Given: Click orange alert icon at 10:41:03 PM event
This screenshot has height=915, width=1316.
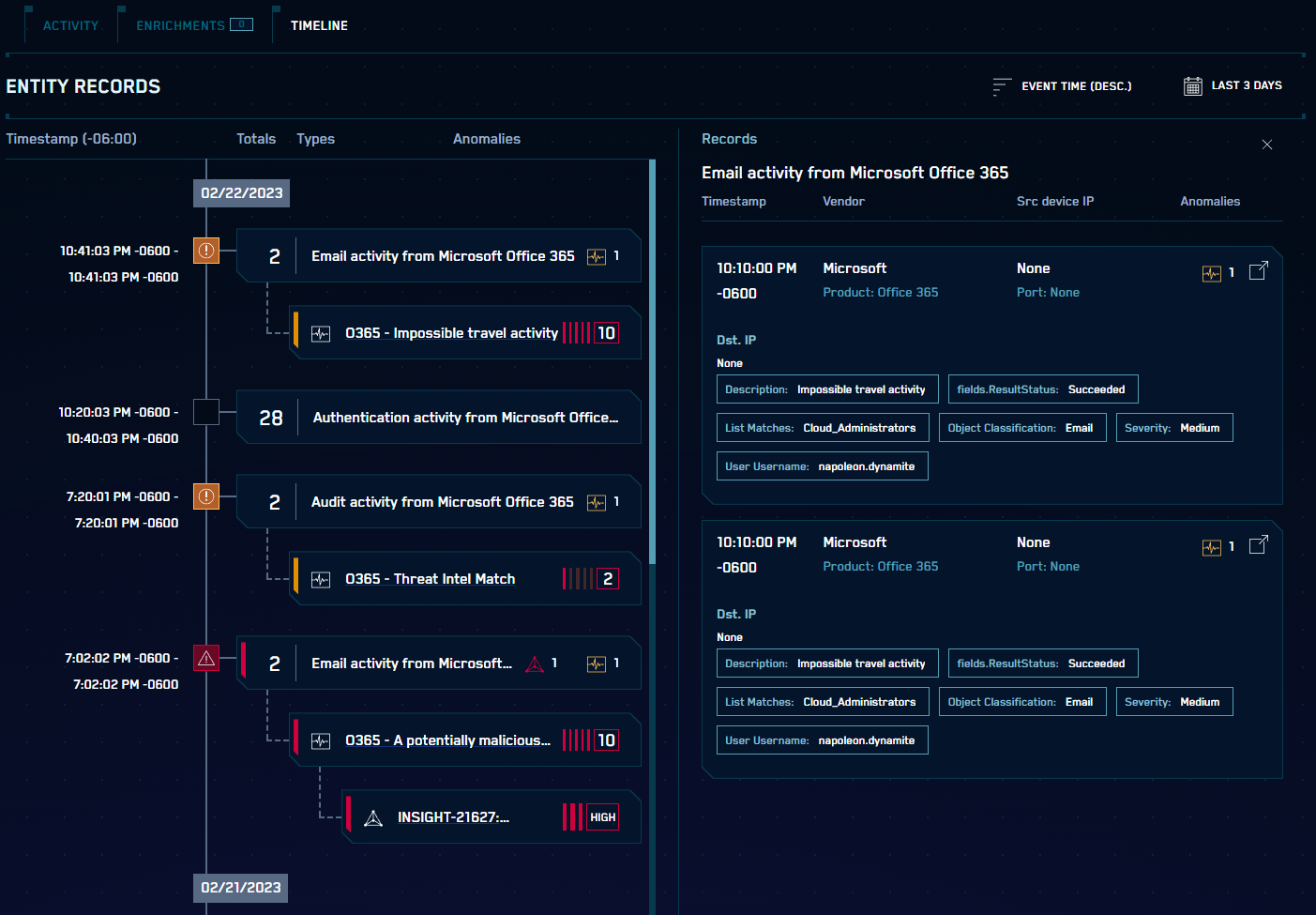Looking at the screenshot, I should pos(206,251).
